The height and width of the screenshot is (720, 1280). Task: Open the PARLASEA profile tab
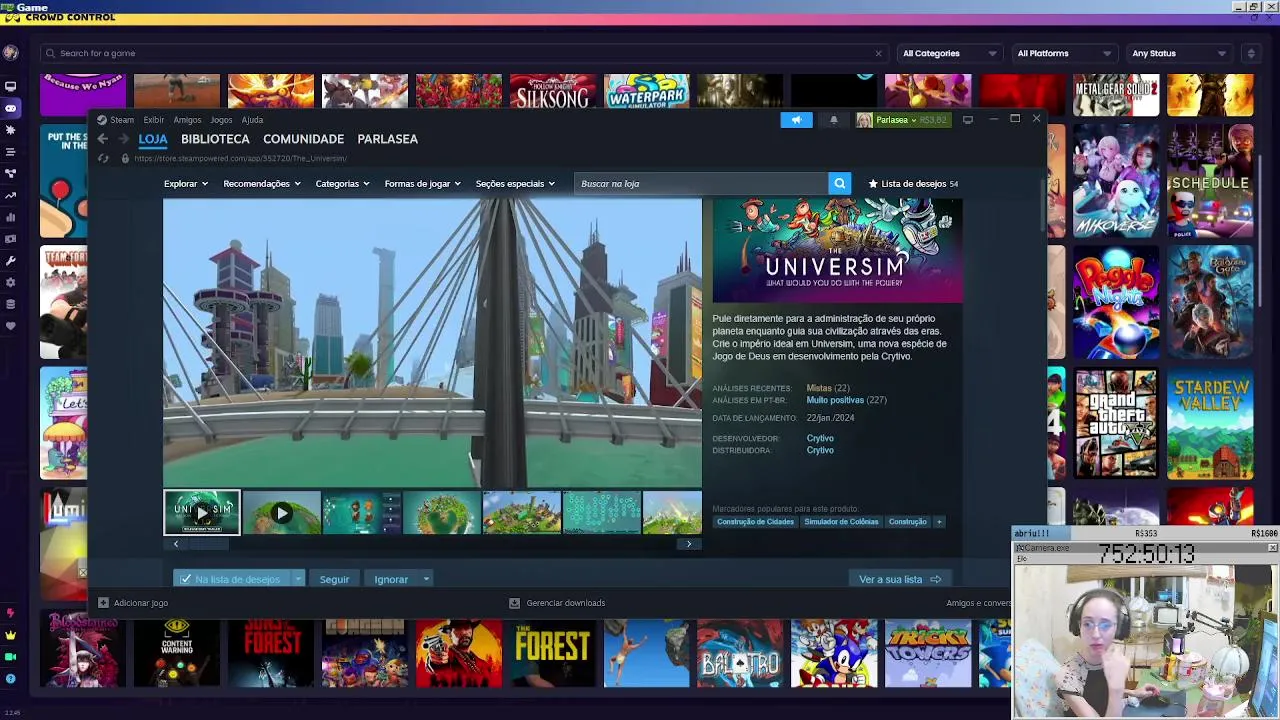click(387, 139)
